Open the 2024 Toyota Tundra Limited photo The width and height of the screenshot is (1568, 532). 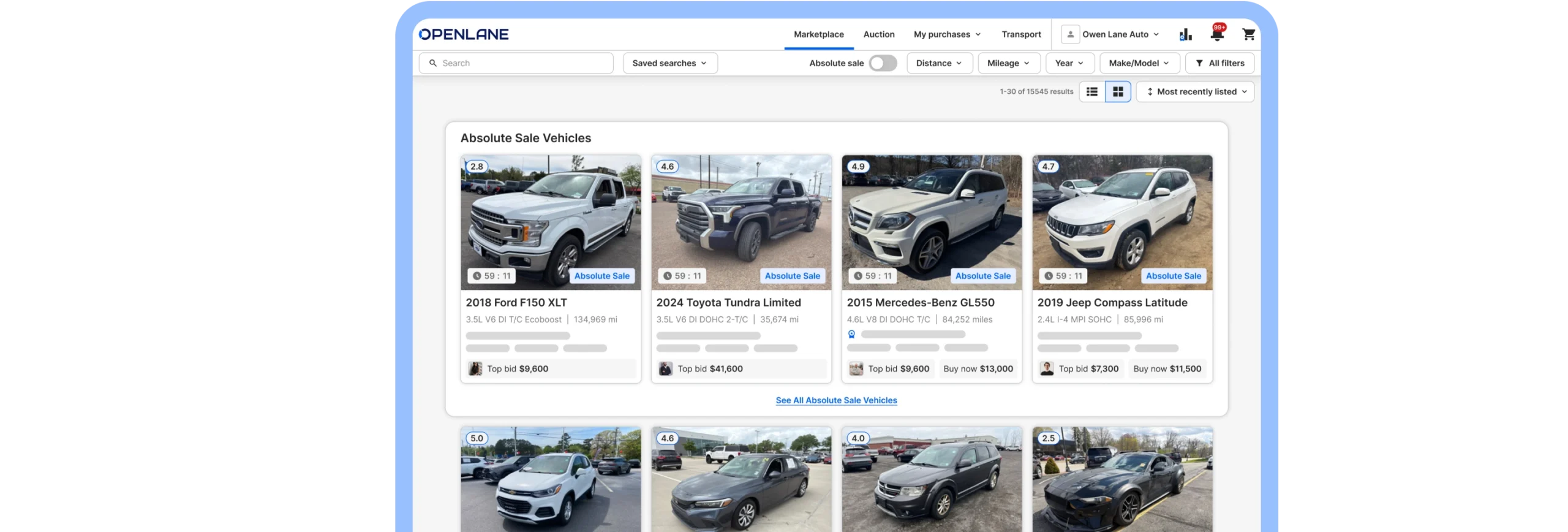coord(741,222)
